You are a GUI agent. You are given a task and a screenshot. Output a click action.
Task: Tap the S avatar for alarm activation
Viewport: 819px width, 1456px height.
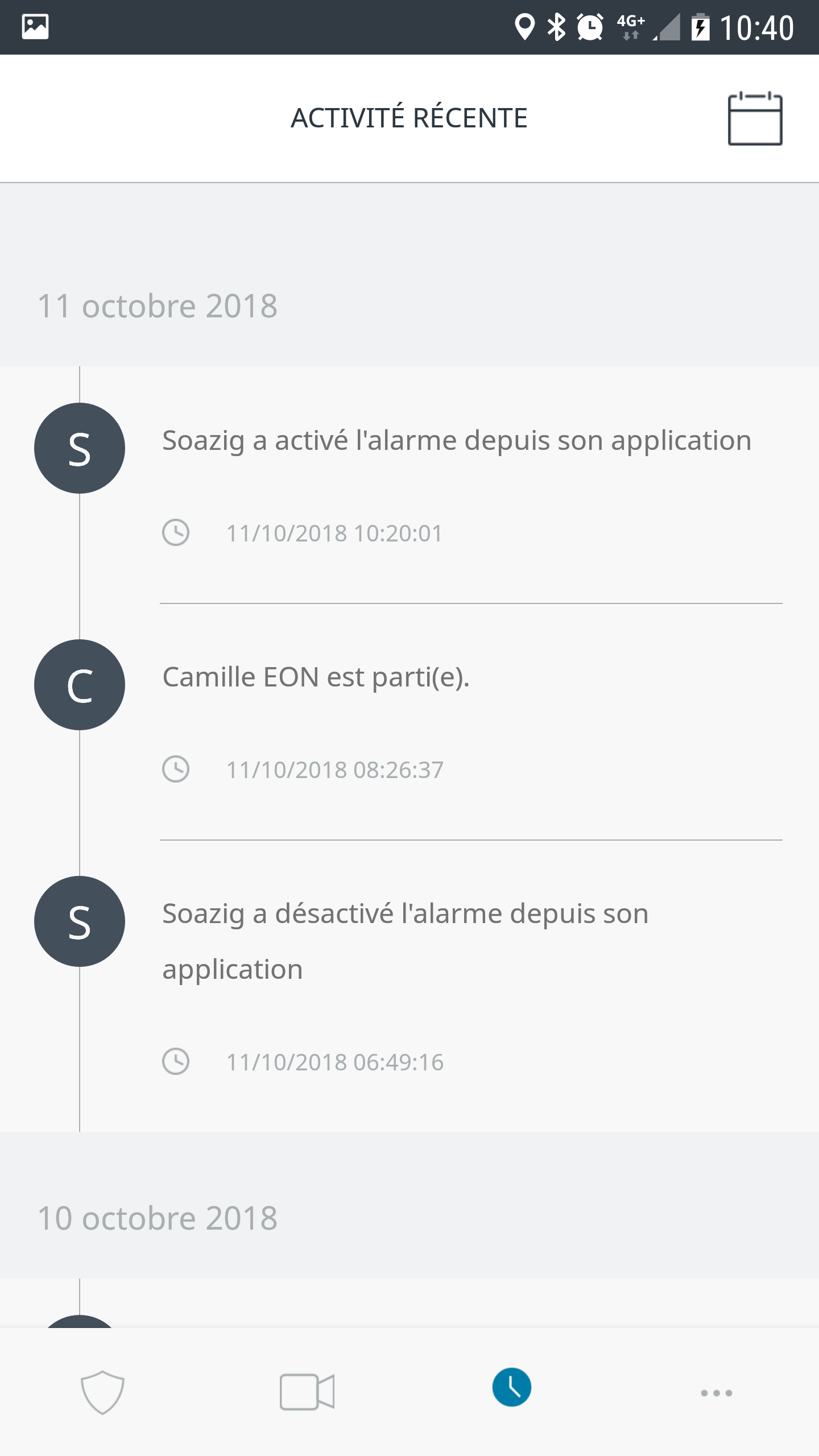click(80, 448)
